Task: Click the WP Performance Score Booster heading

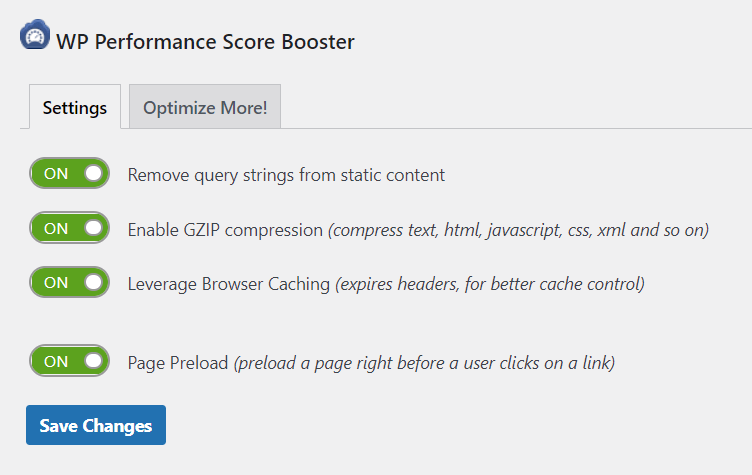Action: pos(205,42)
